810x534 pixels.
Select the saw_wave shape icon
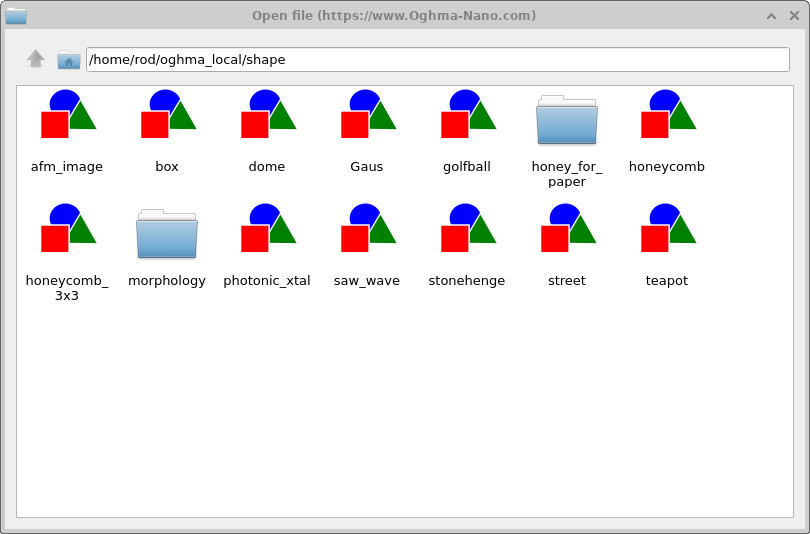point(368,228)
